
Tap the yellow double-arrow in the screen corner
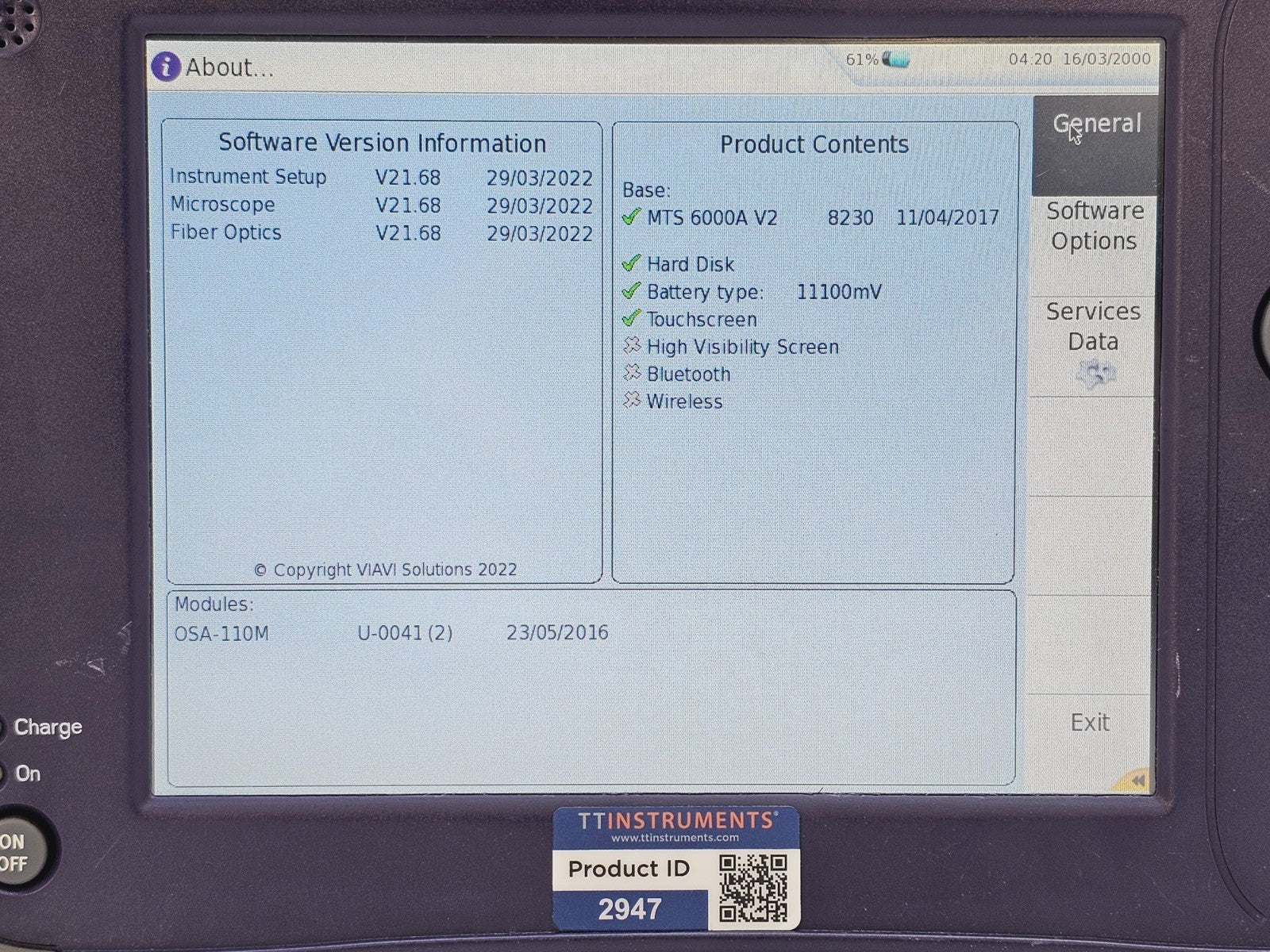click(1137, 781)
